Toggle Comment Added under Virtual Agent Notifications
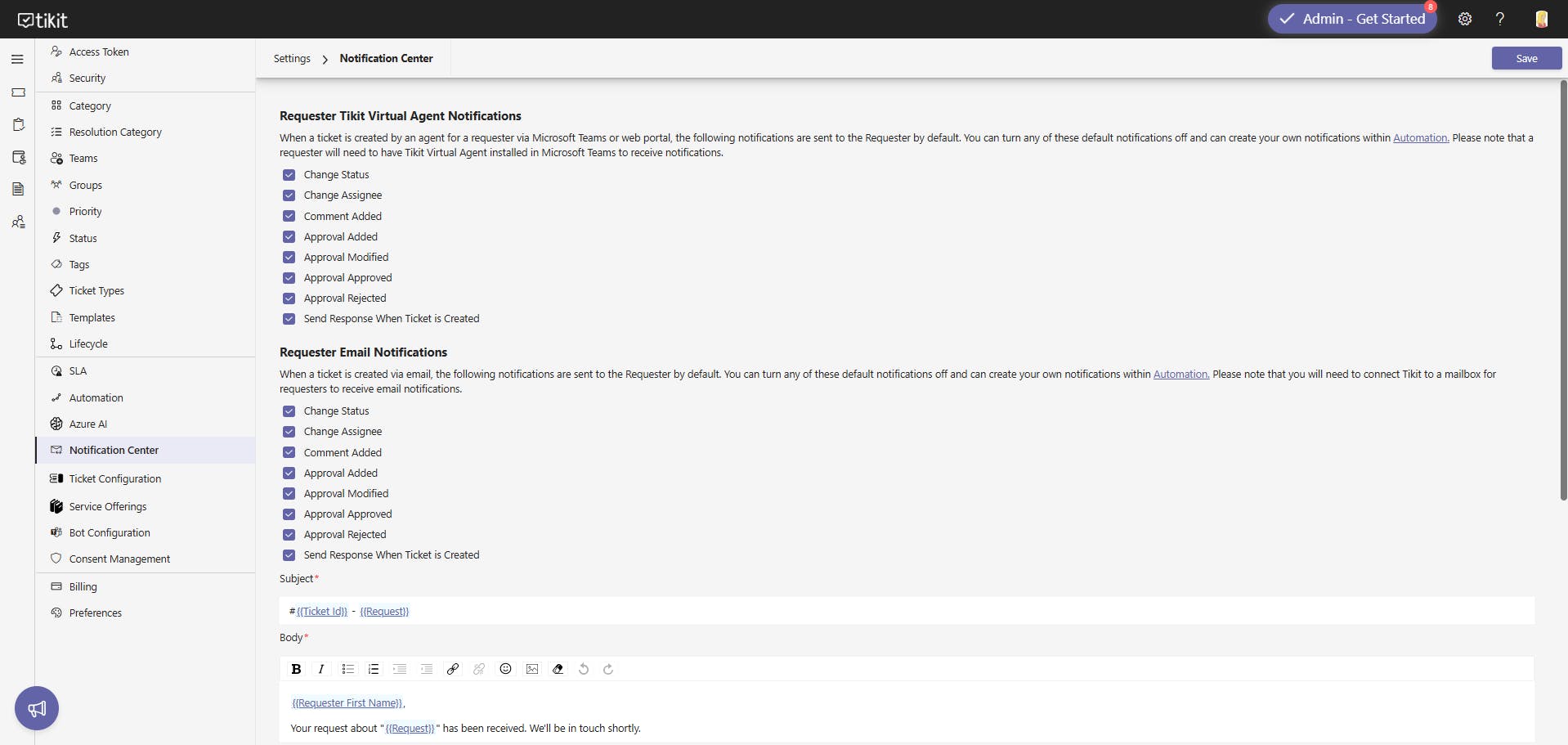Viewport: 1568px width, 745px height. point(289,217)
